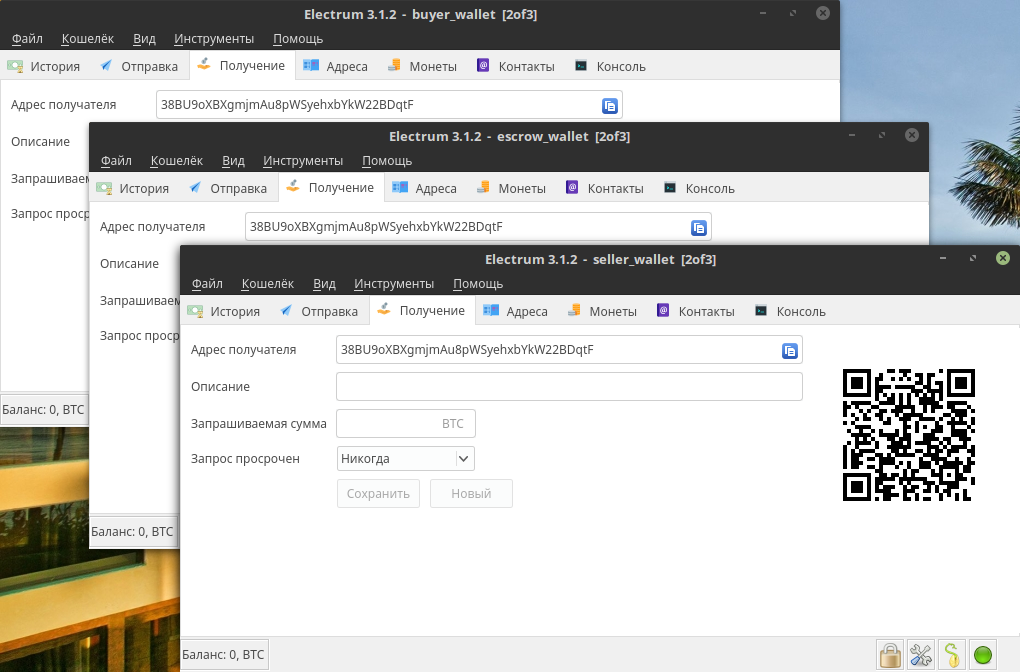Click the Новый button
This screenshot has height=672, width=1020.
pos(471,494)
